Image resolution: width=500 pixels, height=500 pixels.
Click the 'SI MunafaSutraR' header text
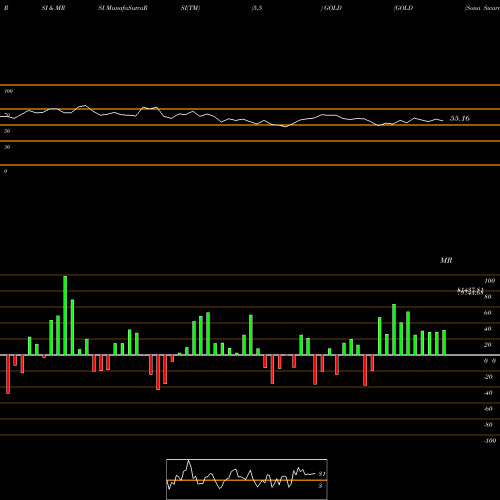123,8
